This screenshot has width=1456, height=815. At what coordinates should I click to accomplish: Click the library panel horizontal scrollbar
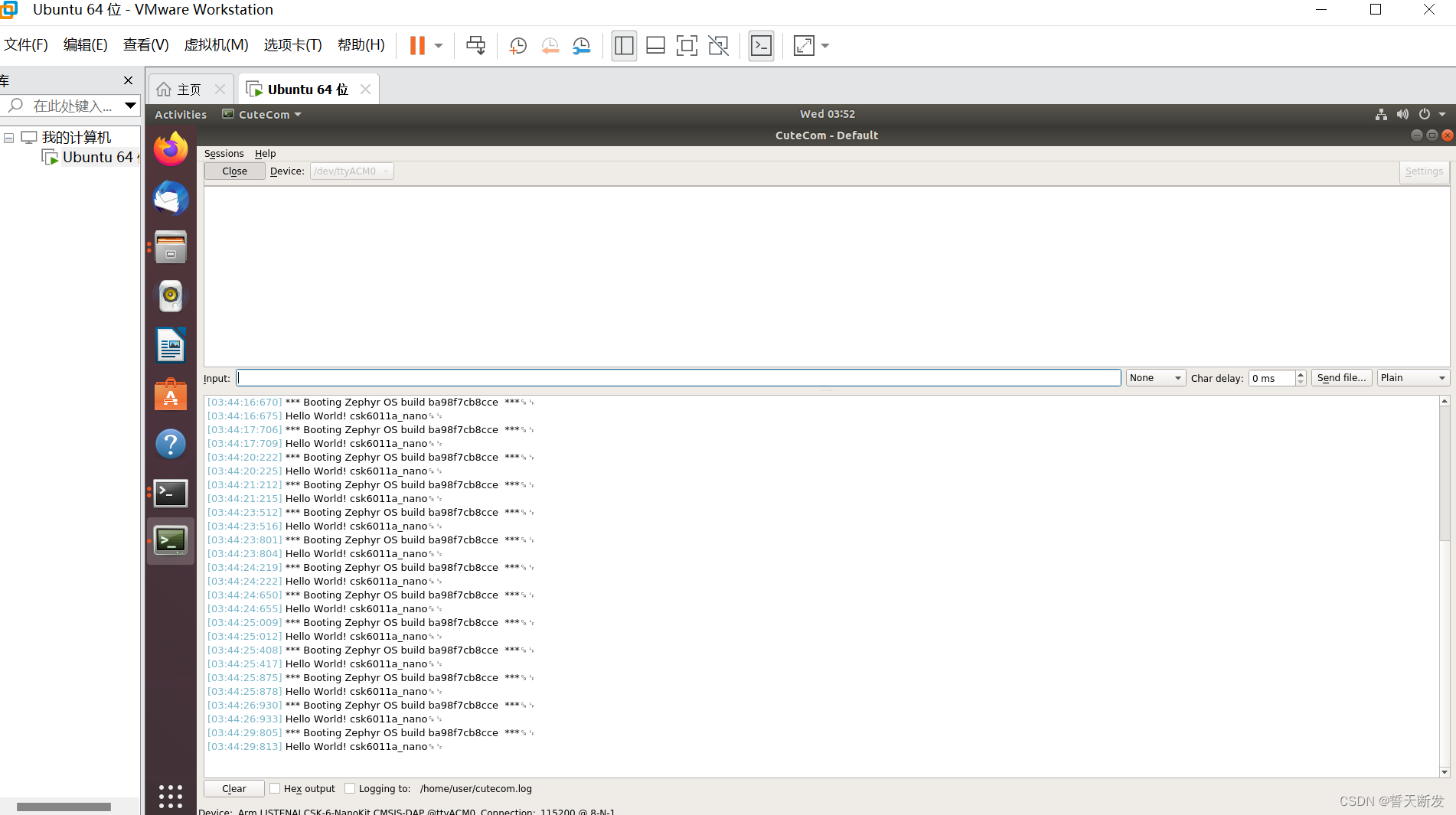[x=64, y=807]
